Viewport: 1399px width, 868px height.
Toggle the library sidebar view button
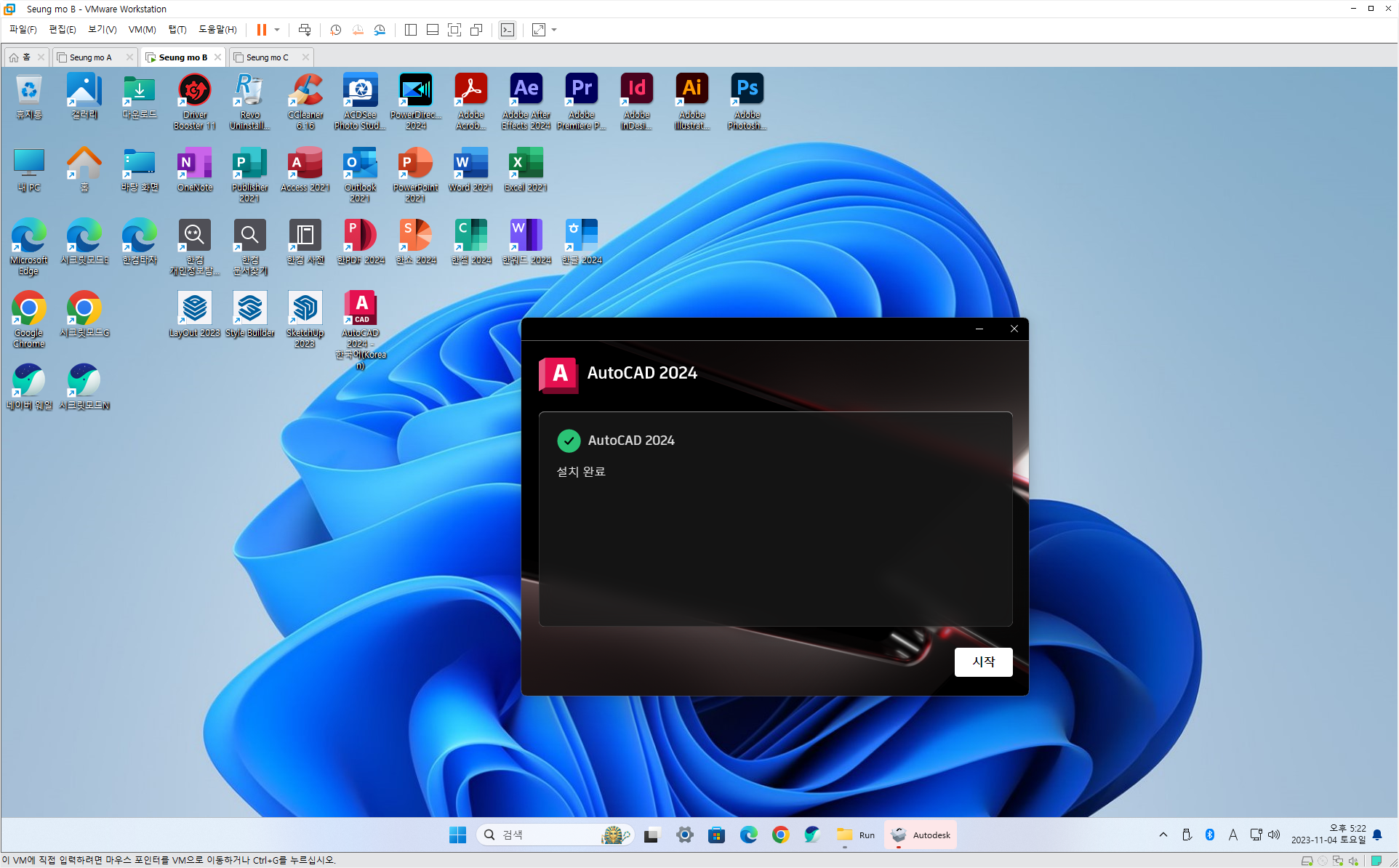tap(411, 30)
